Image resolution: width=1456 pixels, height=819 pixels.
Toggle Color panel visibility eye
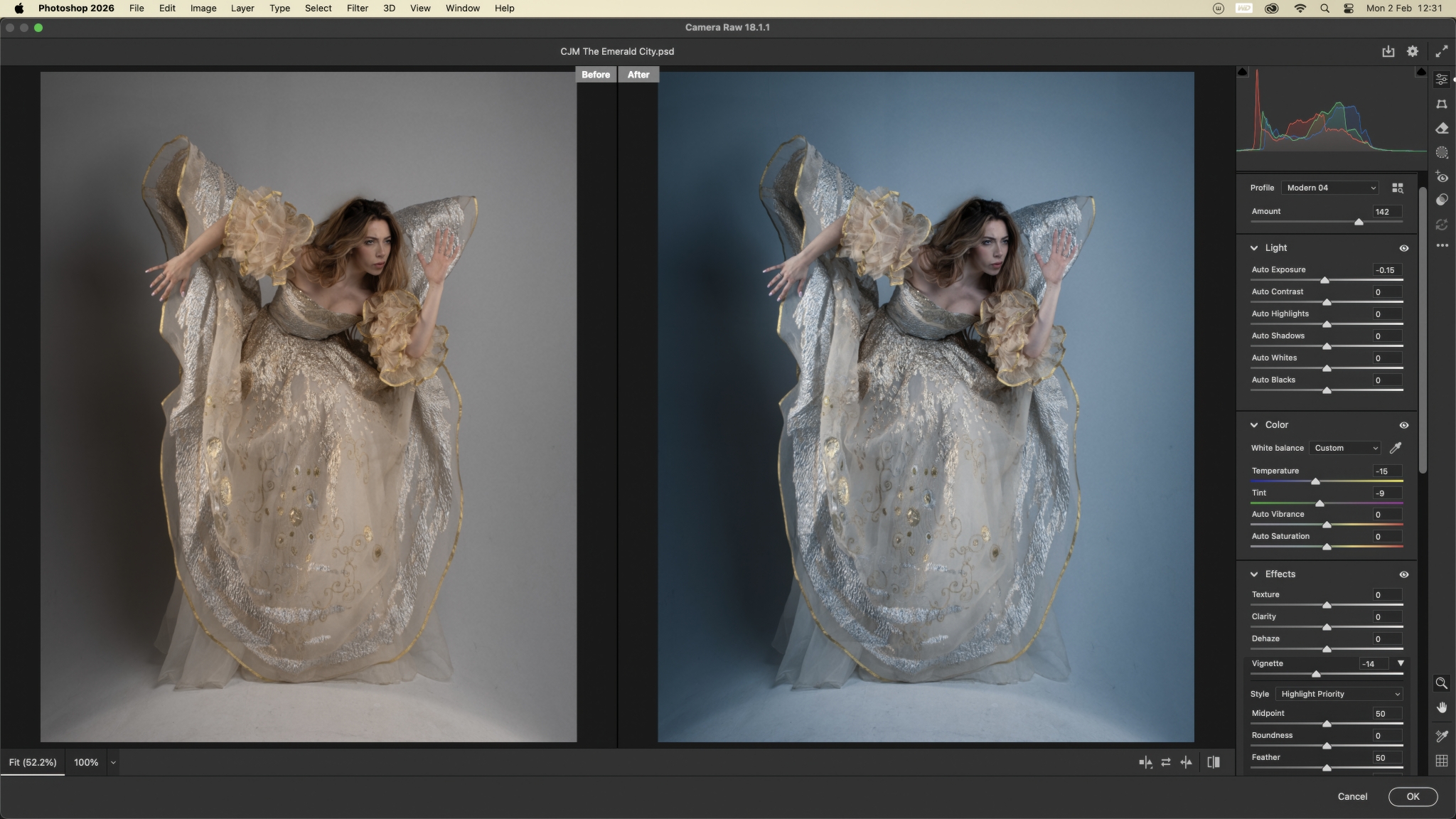(x=1404, y=425)
